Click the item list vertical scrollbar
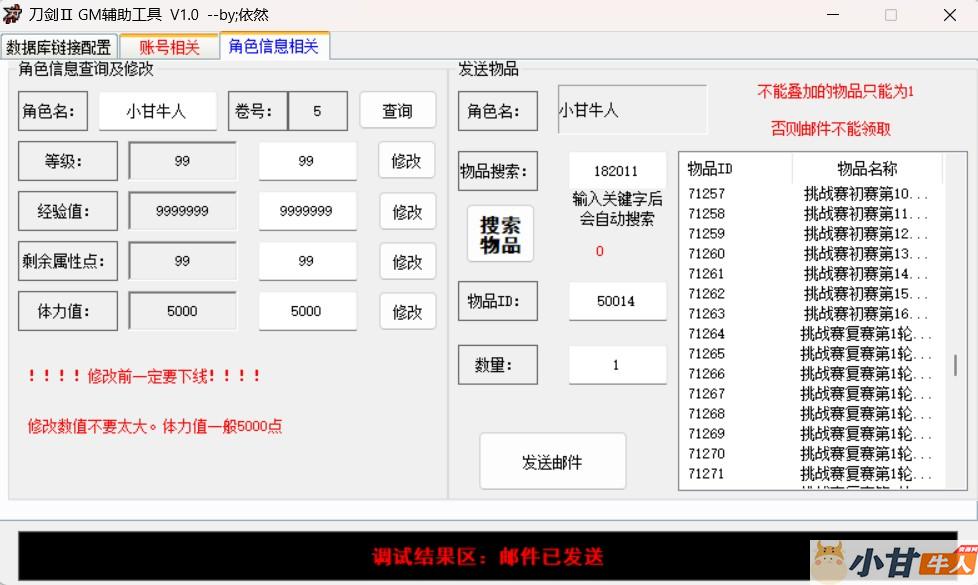Image resolution: width=978 pixels, height=585 pixels. [955, 364]
